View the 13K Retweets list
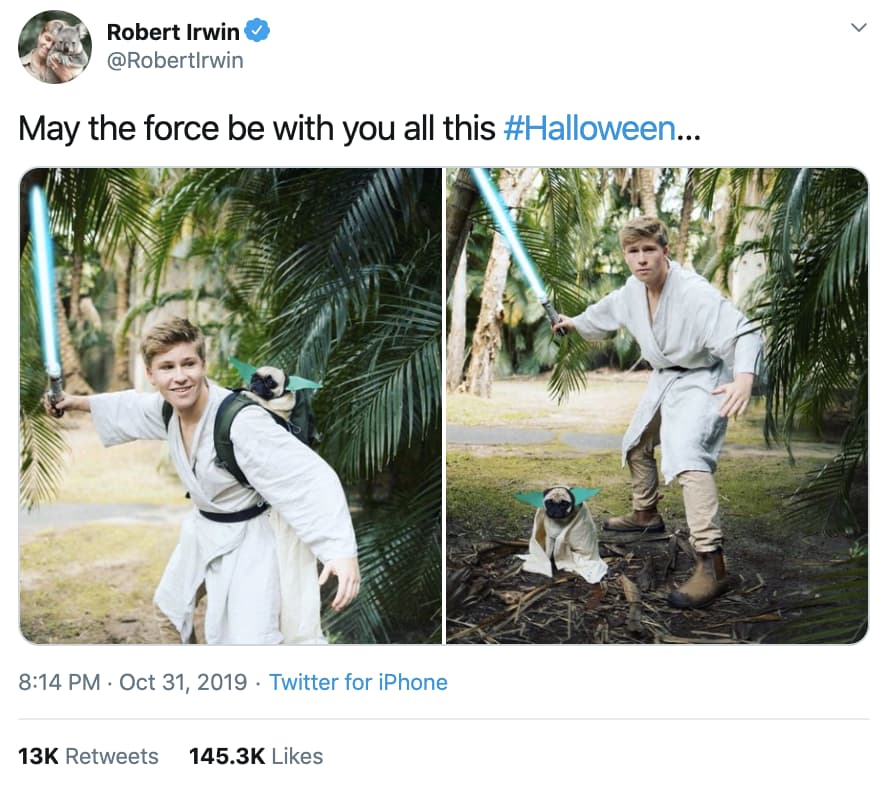886x790 pixels. pyautogui.click(x=88, y=756)
